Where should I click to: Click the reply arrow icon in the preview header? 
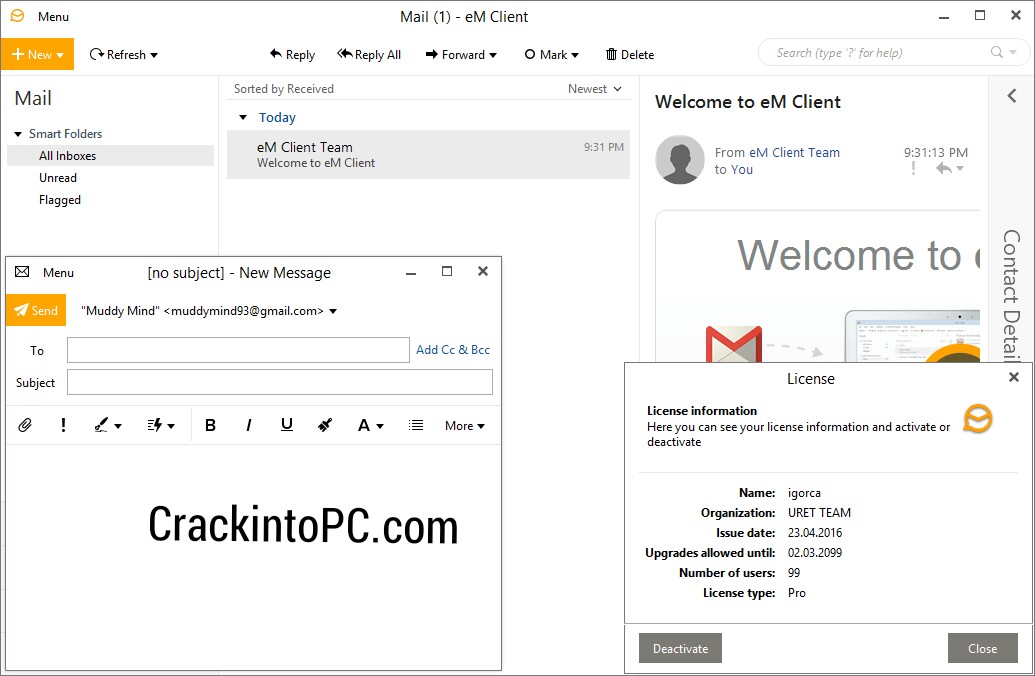tap(943, 168)
